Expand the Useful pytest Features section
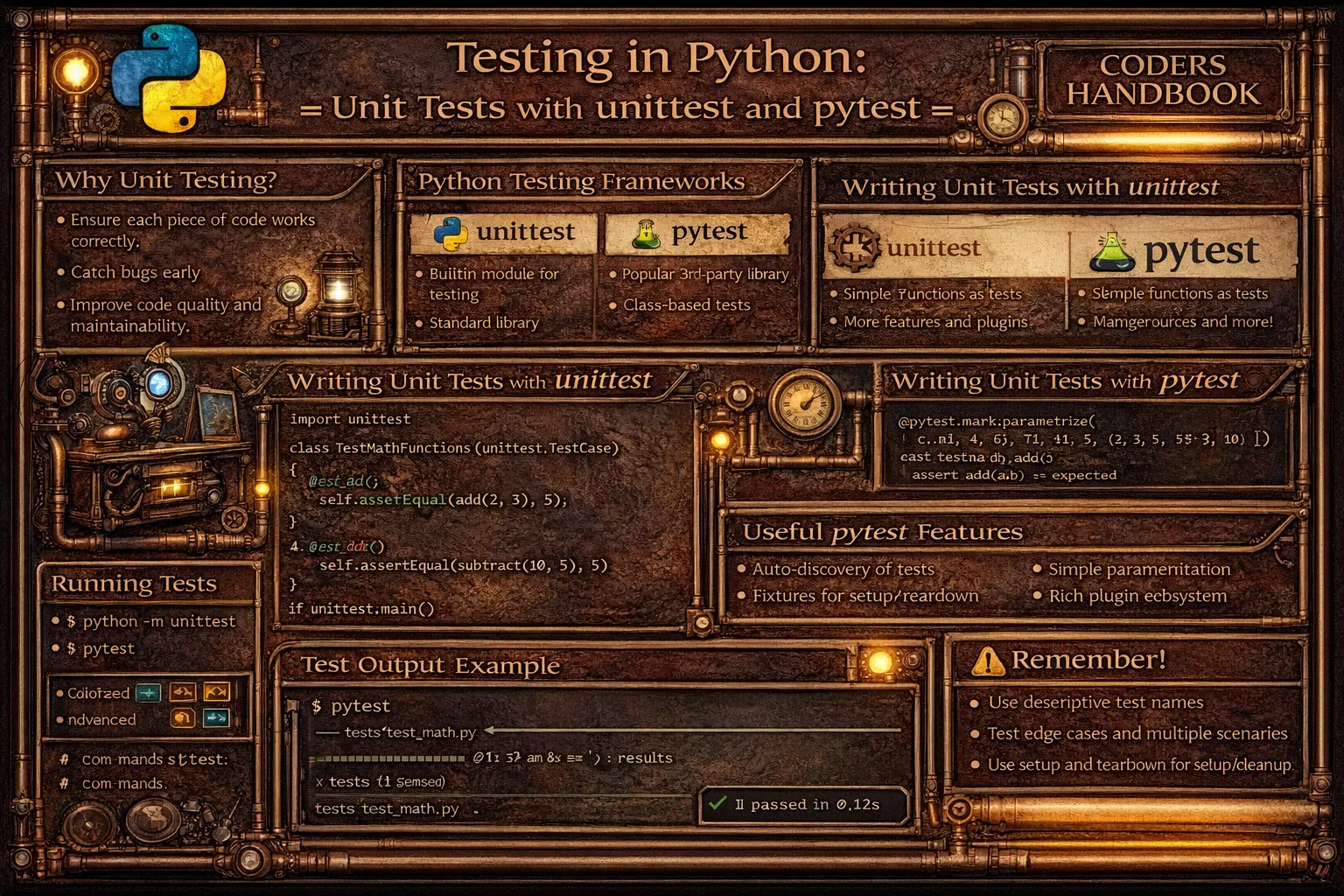The height and width of the screenshot is (896, 1344). [x=883, y=530]
